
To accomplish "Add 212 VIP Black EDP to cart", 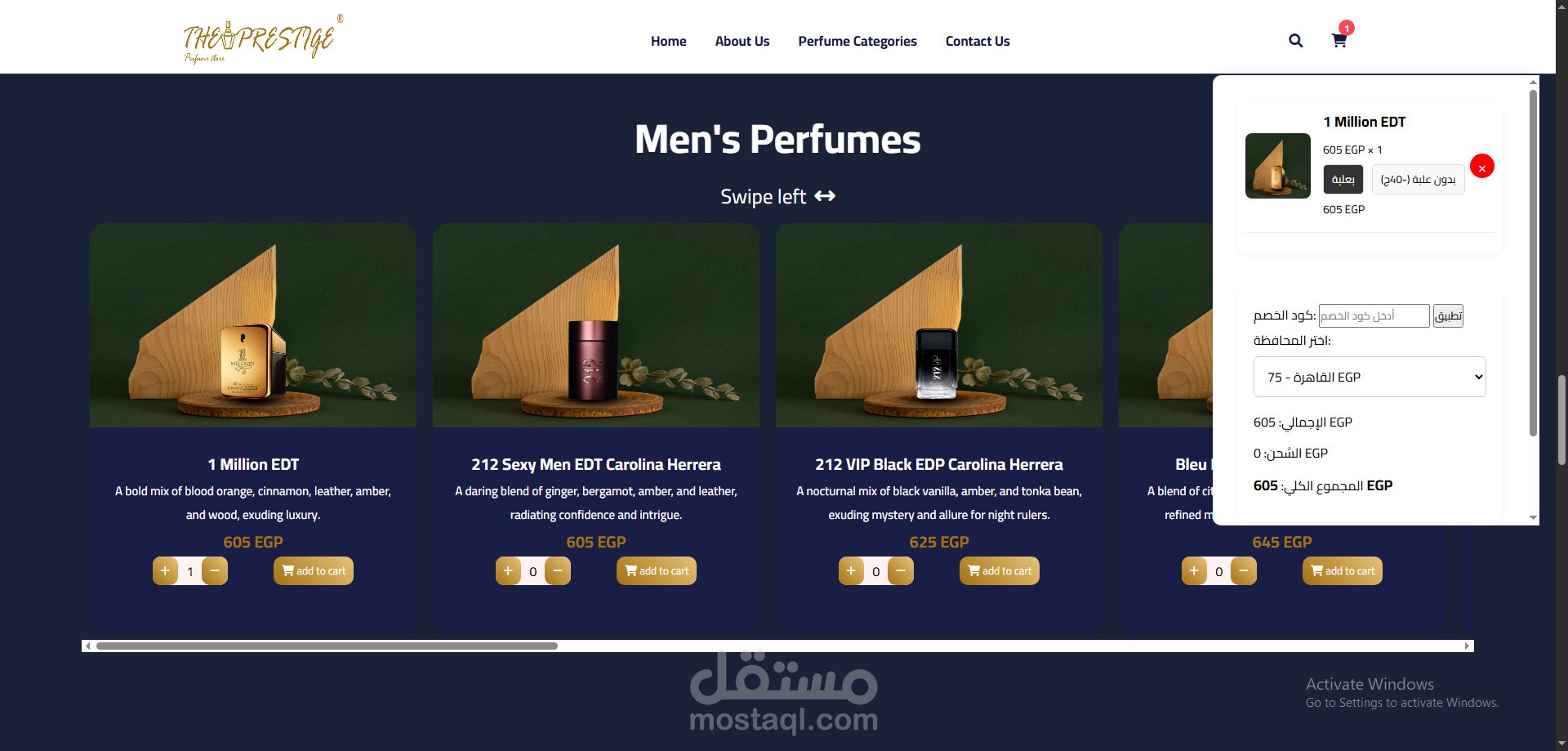I will (x=1000, y=570).
